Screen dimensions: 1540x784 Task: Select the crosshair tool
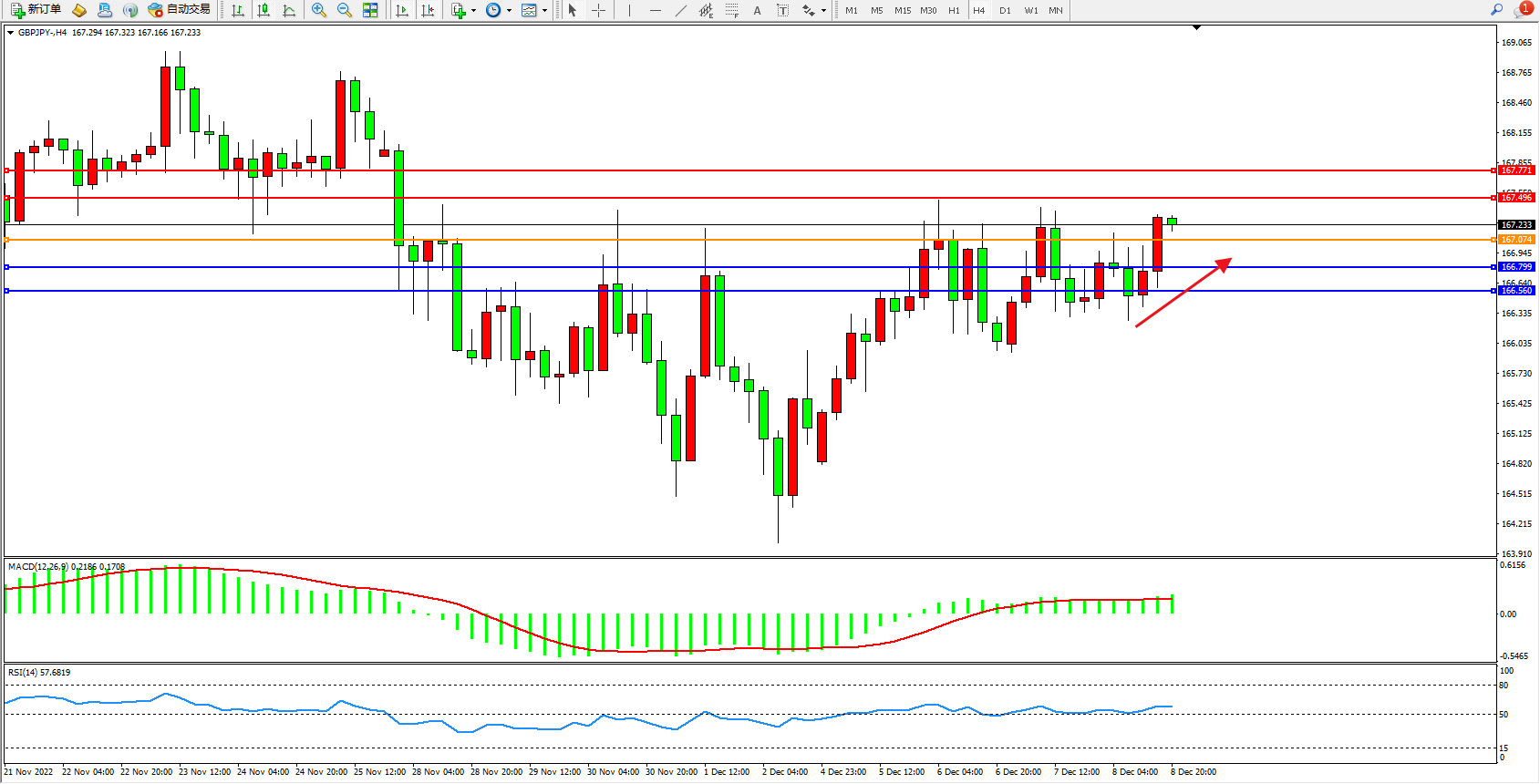coord(598,10)
